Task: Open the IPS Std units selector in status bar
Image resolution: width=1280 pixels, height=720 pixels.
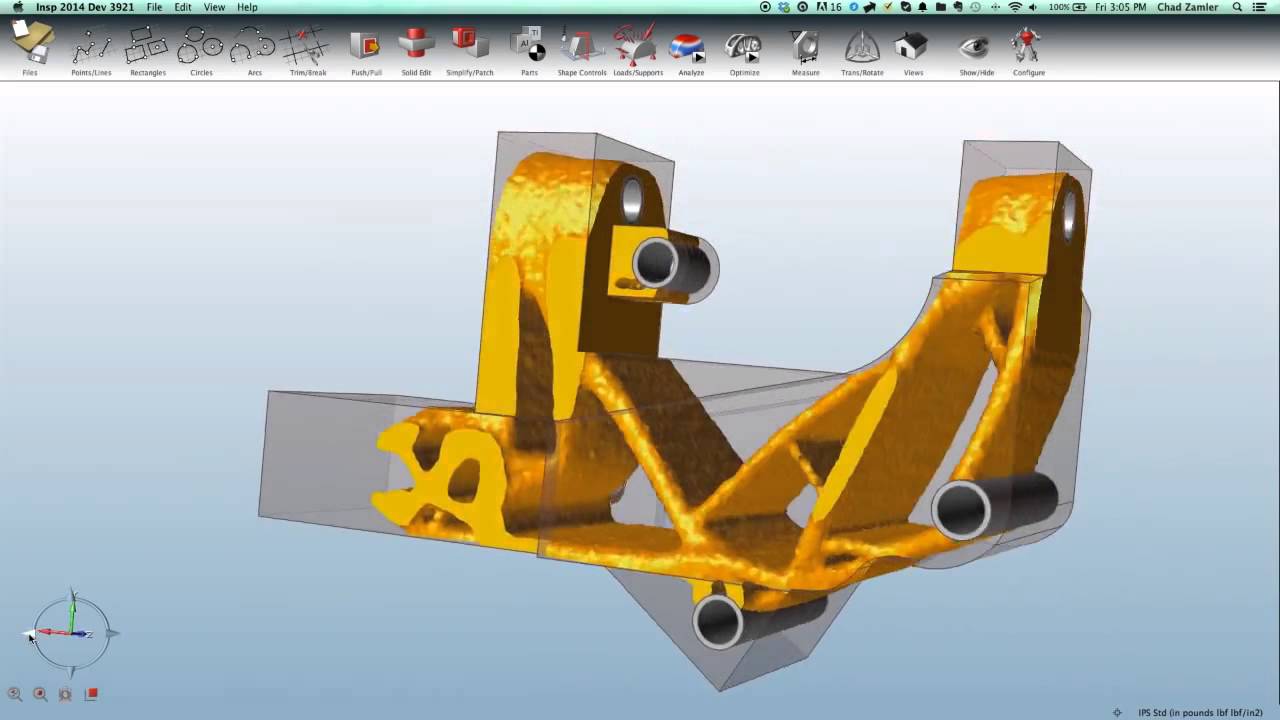Action: 1200,713
